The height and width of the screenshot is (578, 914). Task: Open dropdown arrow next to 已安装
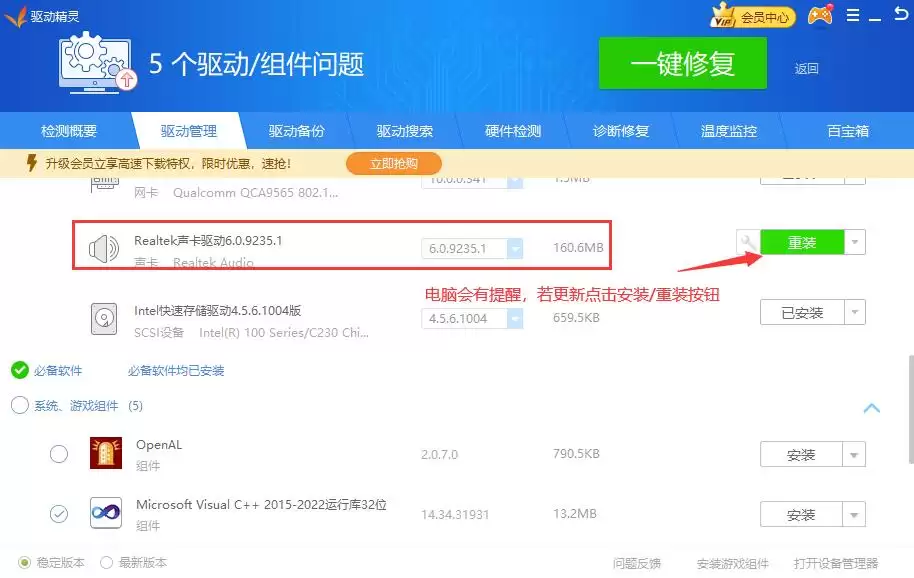click(855, 312)
